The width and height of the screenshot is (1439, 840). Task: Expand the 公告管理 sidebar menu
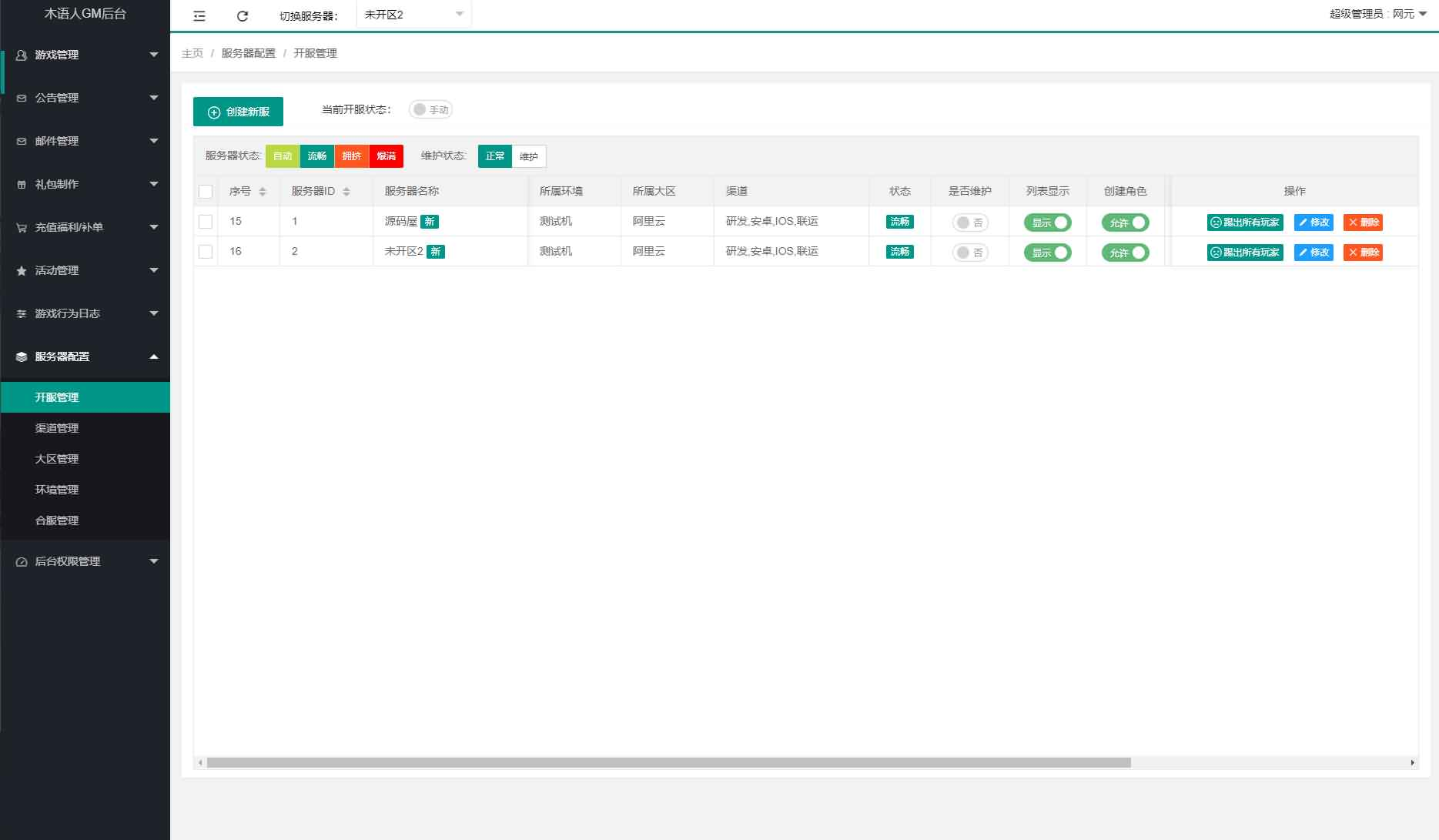(x=85, y=98)
